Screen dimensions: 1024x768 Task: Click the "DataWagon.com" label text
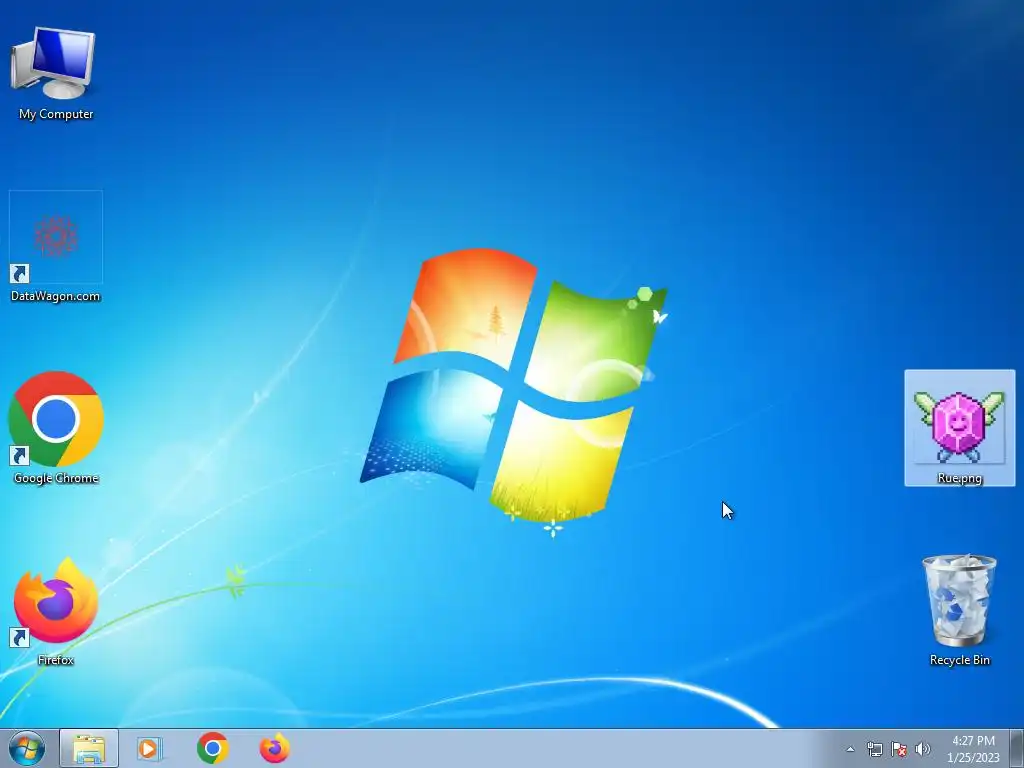pyautogui.click(x=56, y=296)
